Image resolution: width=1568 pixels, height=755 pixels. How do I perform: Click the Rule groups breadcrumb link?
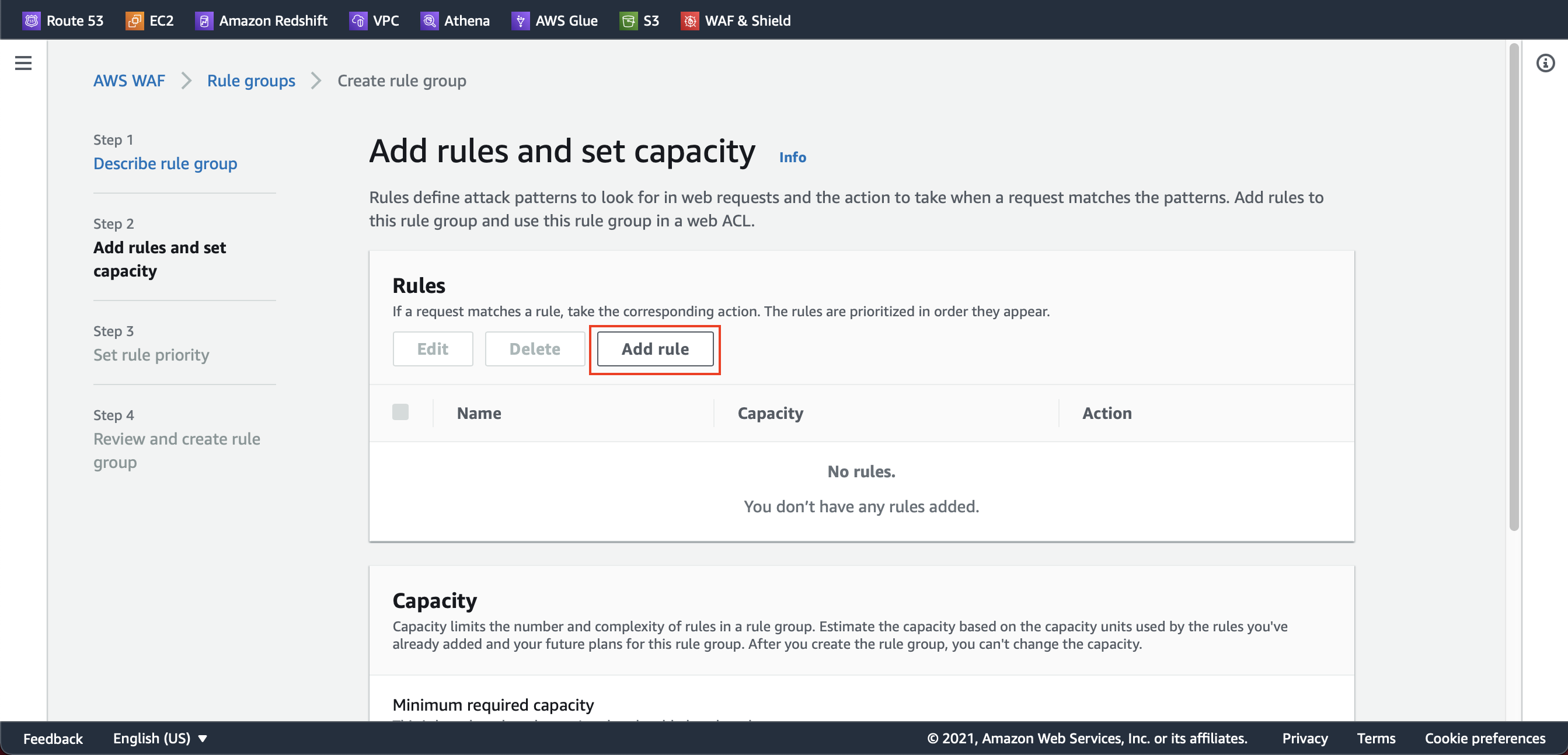(x=251, y=81)
